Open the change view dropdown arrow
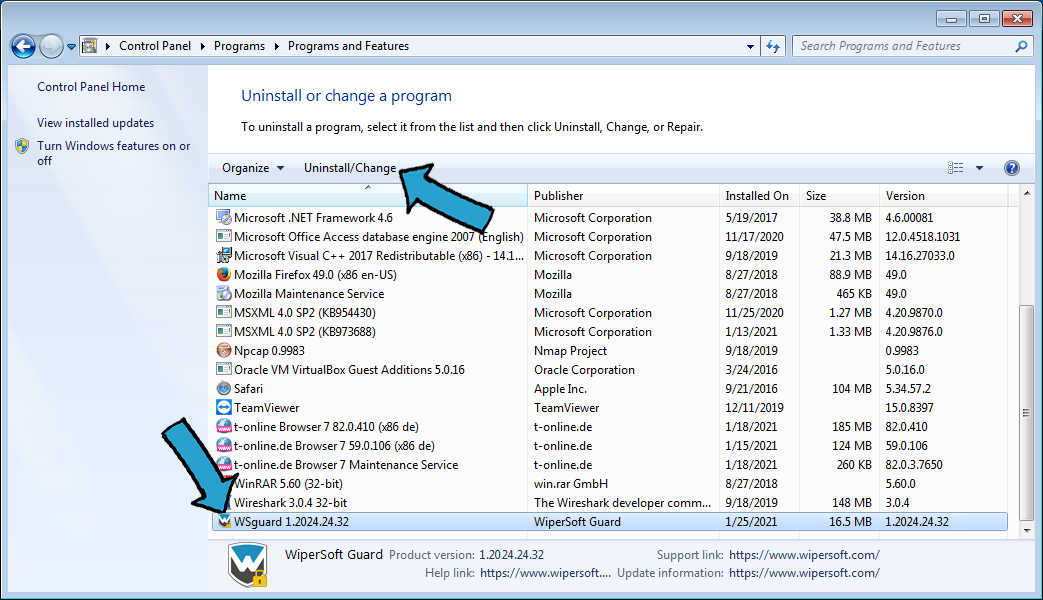 click(x=981, y=167)
